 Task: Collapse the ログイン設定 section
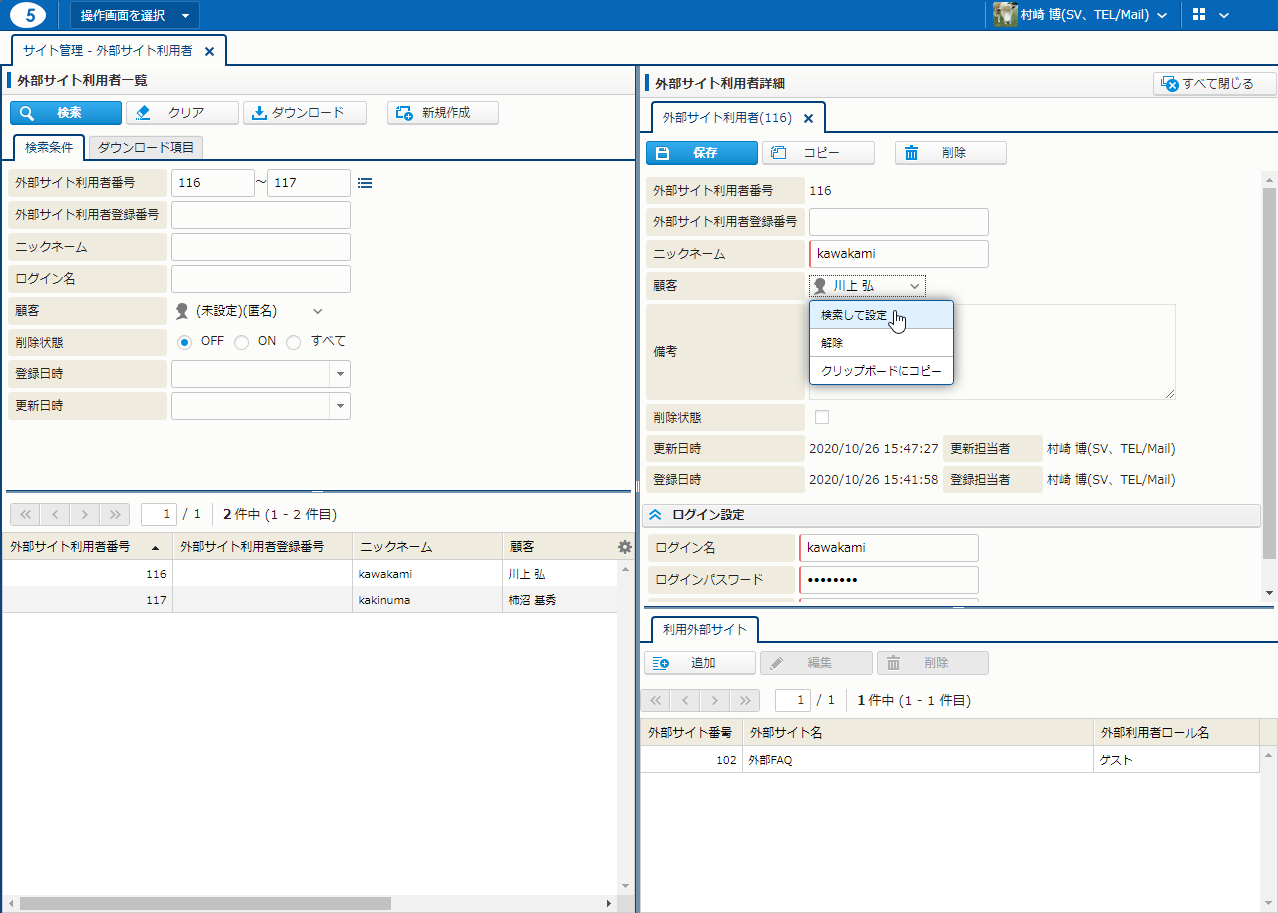point(656,515)
